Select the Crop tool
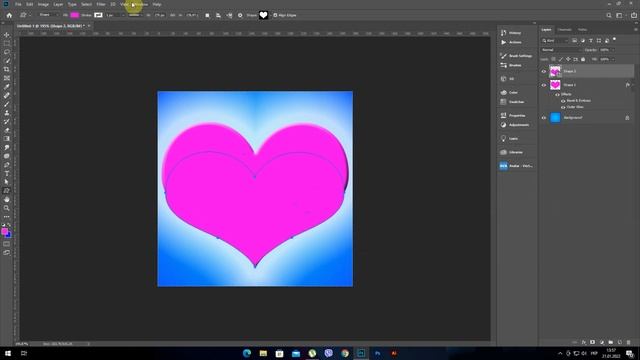This screenshot has height=360, width=640. [x=7, y=69]
